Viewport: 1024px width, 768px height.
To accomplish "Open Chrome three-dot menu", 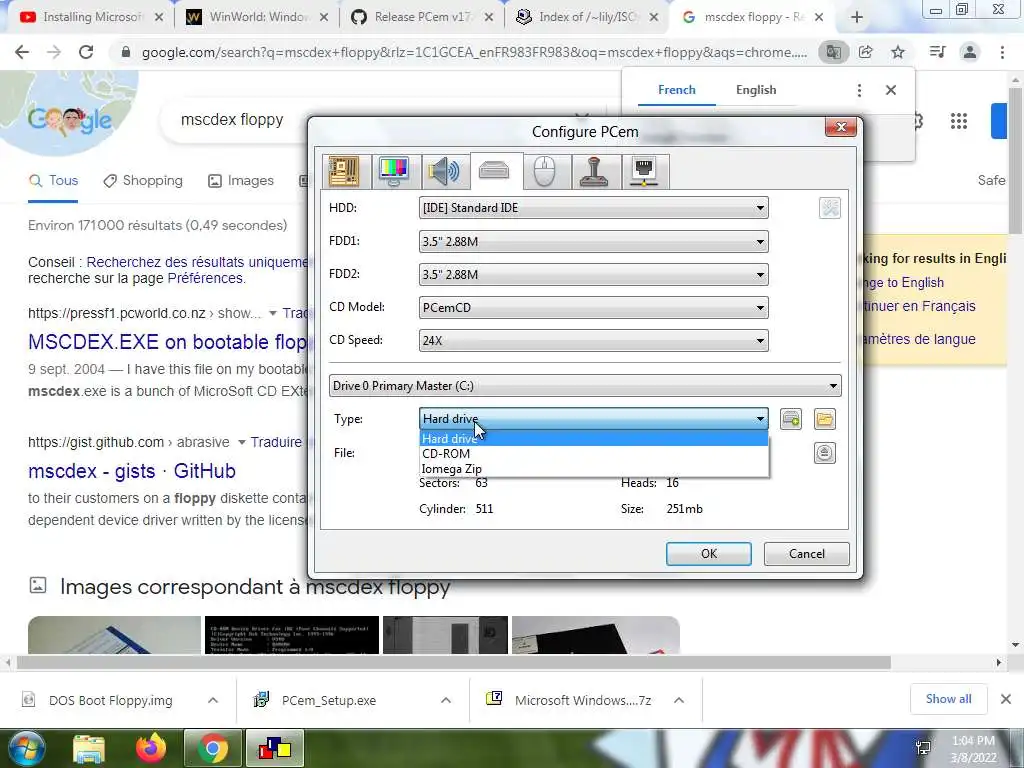I will (1002, 52).
